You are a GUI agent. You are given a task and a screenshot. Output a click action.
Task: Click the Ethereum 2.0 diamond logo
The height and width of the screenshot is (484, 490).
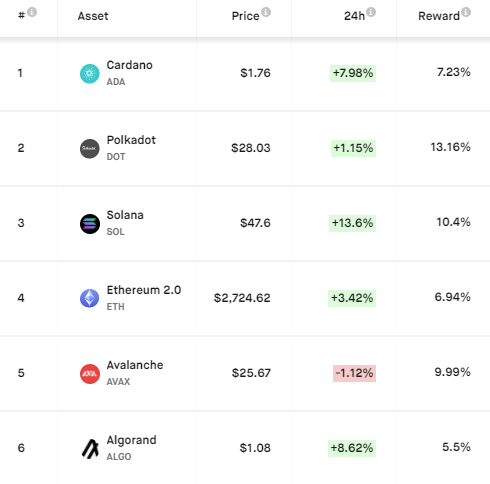pos(90,298)
